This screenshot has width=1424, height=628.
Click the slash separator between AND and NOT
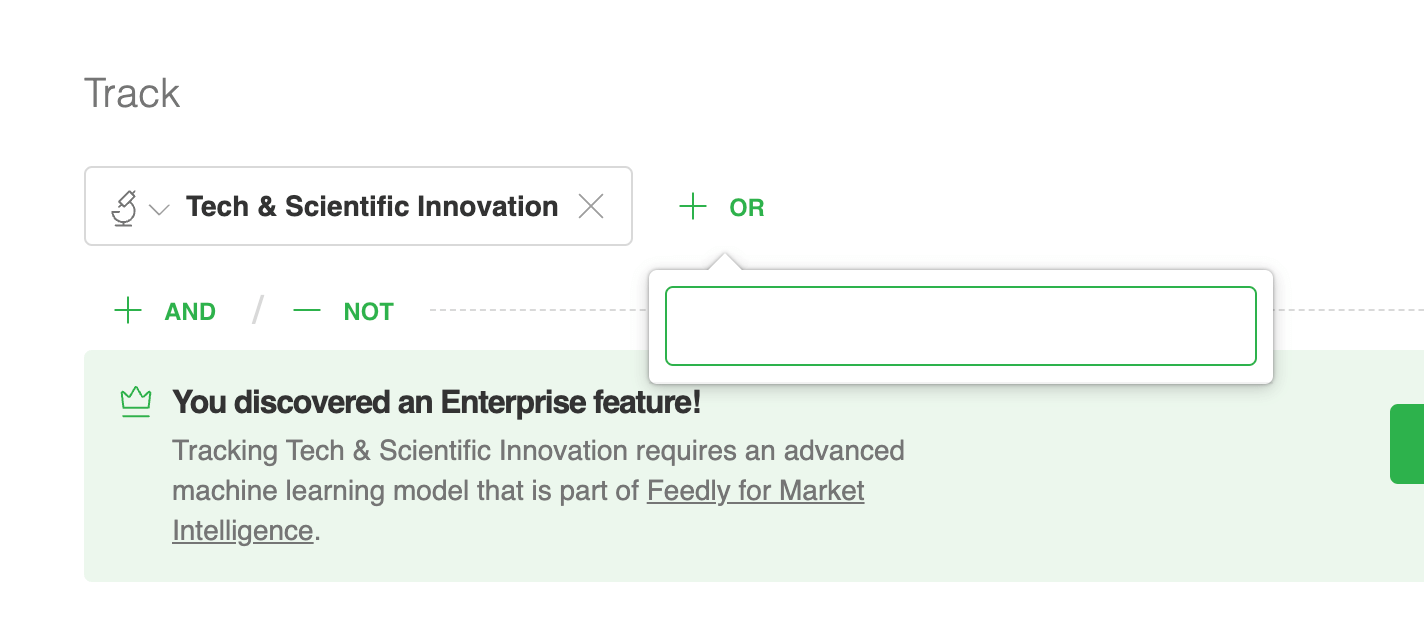[258, 311]
